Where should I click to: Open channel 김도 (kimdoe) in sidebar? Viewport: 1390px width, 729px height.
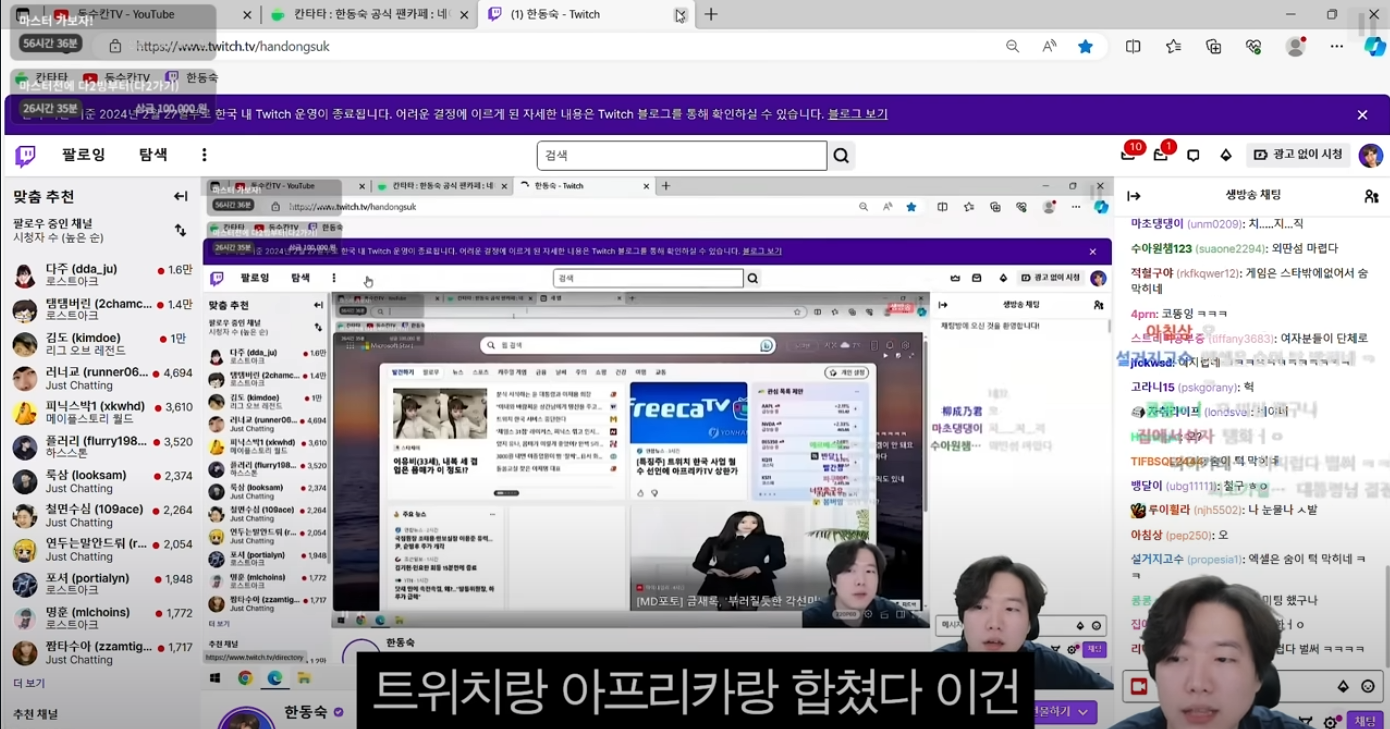click(x=100, y=344)
